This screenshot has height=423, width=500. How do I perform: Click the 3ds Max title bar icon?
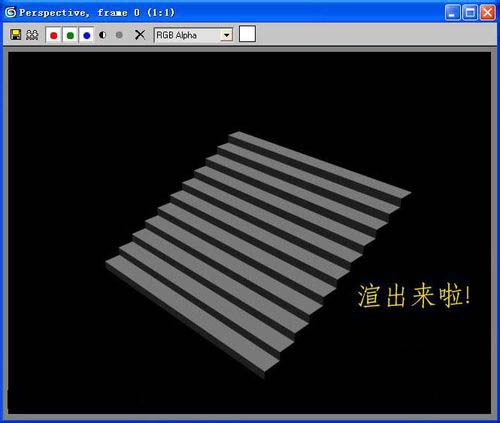(x=10, y=13)
